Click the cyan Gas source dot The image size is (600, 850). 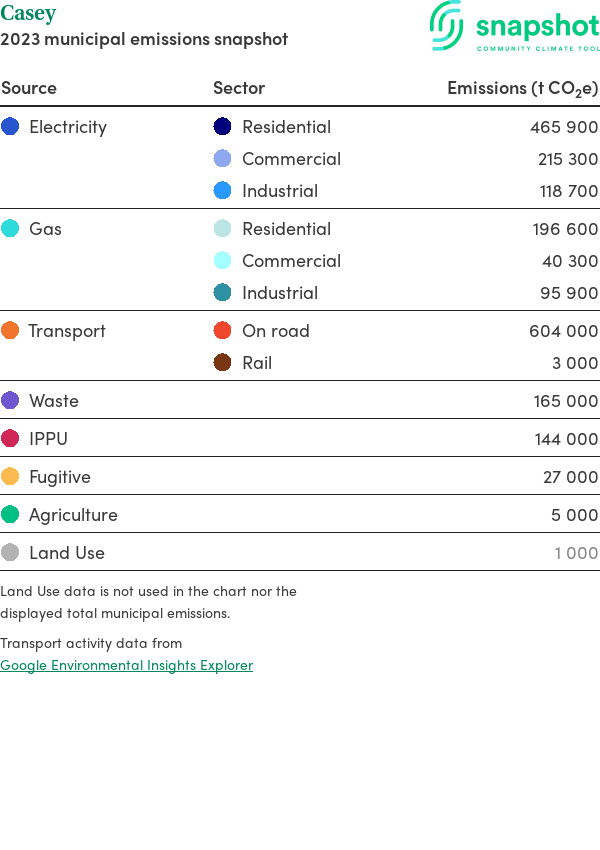click(x=10, y=228)
